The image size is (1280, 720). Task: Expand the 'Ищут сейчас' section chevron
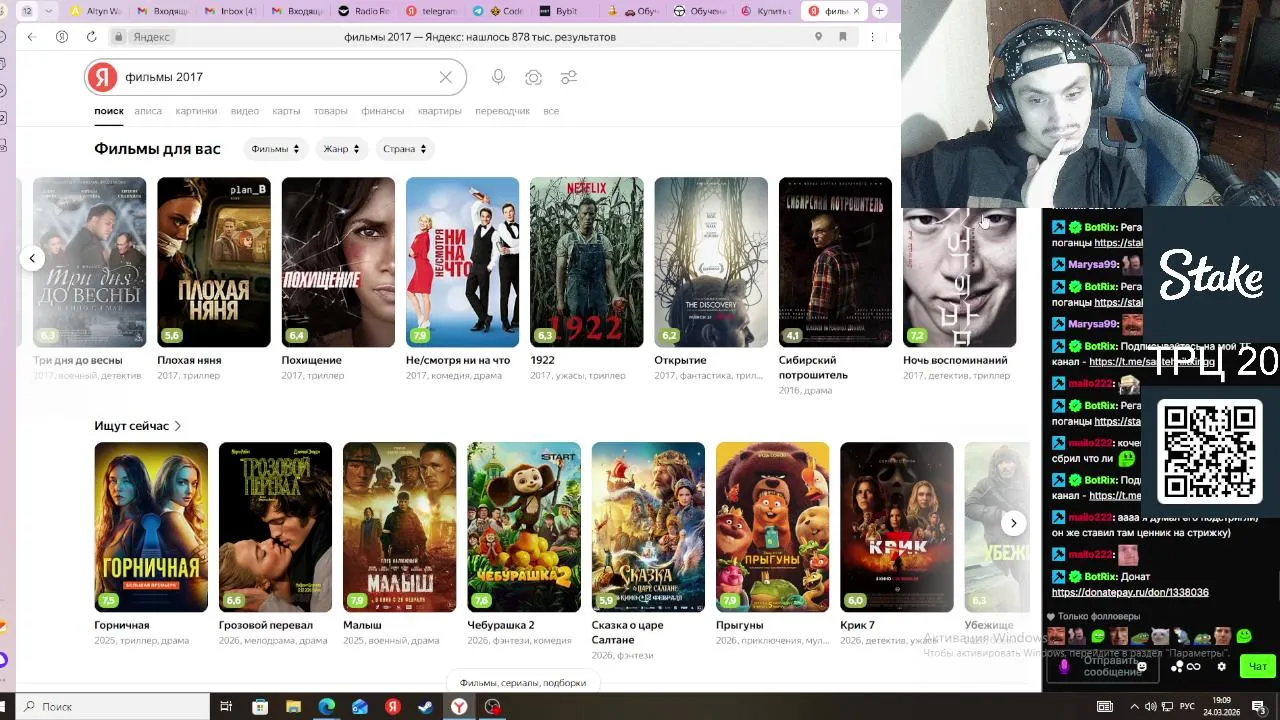click(x=178, y=426)
